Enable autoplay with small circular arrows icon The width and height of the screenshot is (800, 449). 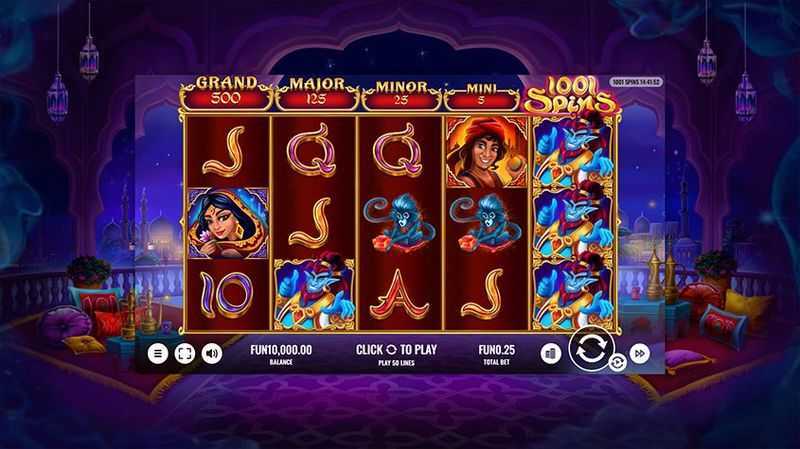[x=617, y=363]
